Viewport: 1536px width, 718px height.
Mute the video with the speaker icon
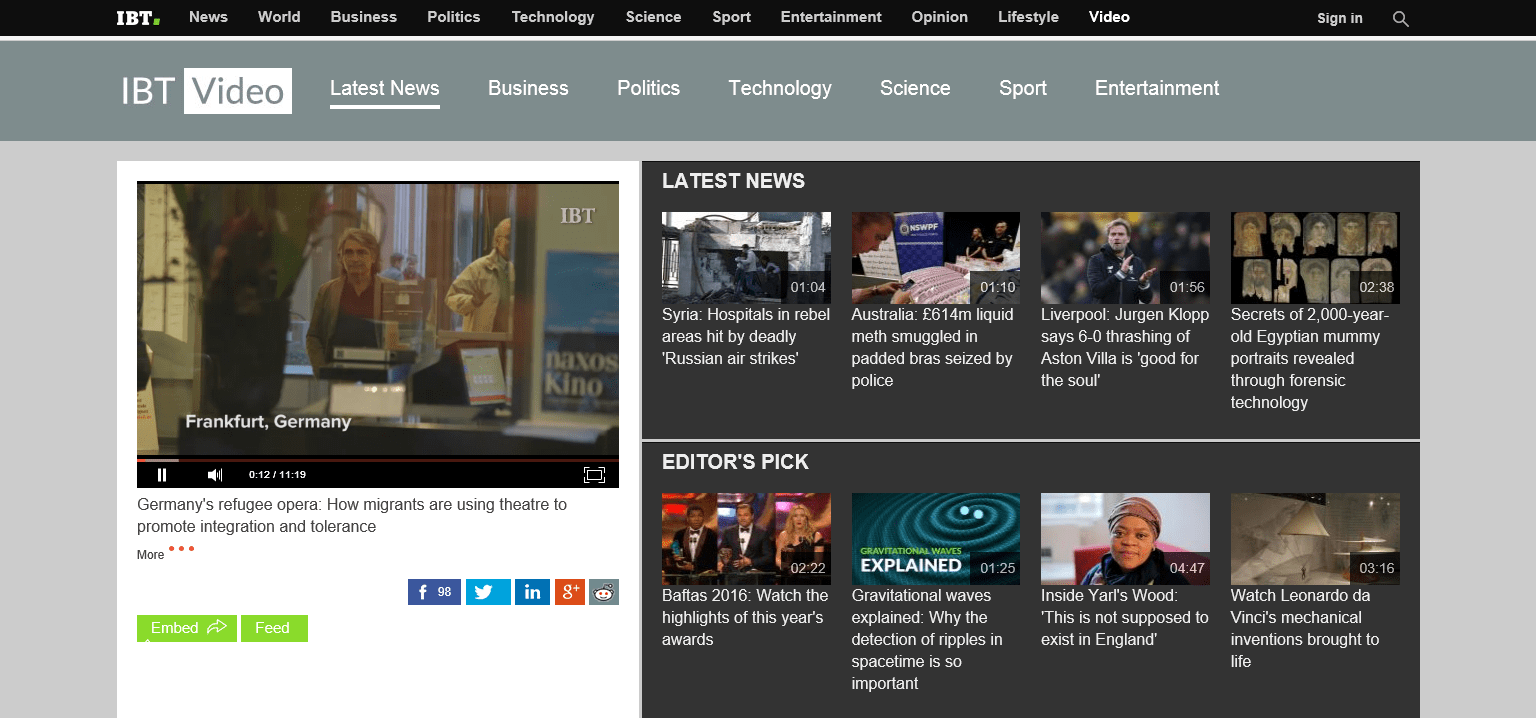214,475
